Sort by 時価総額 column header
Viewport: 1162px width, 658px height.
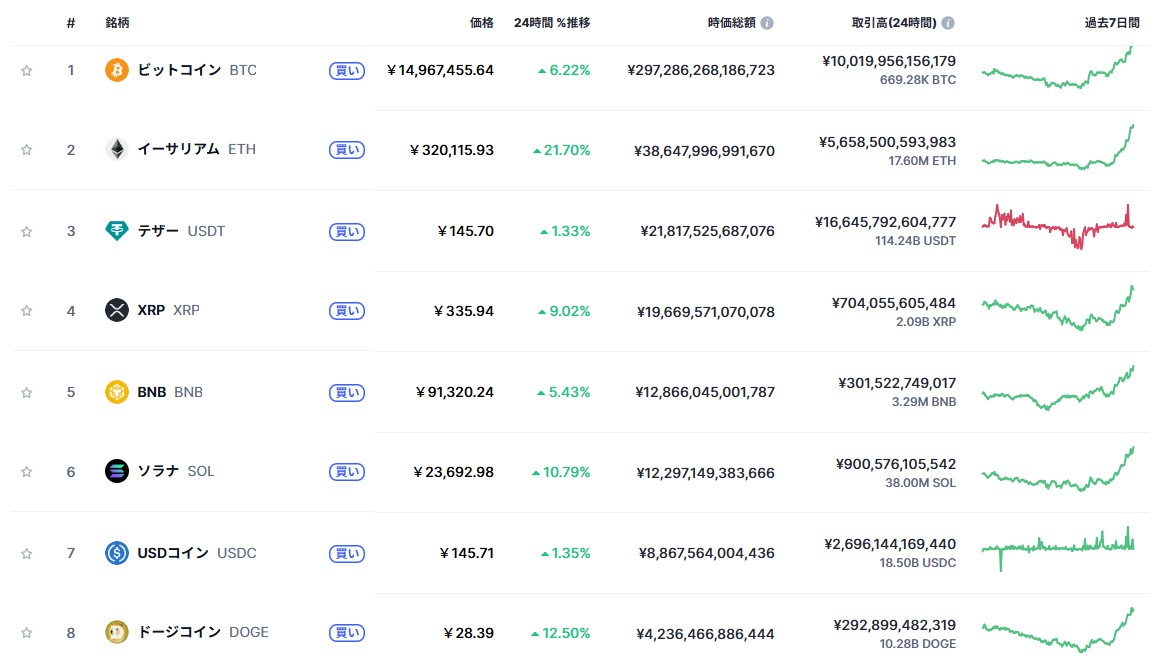731,23
